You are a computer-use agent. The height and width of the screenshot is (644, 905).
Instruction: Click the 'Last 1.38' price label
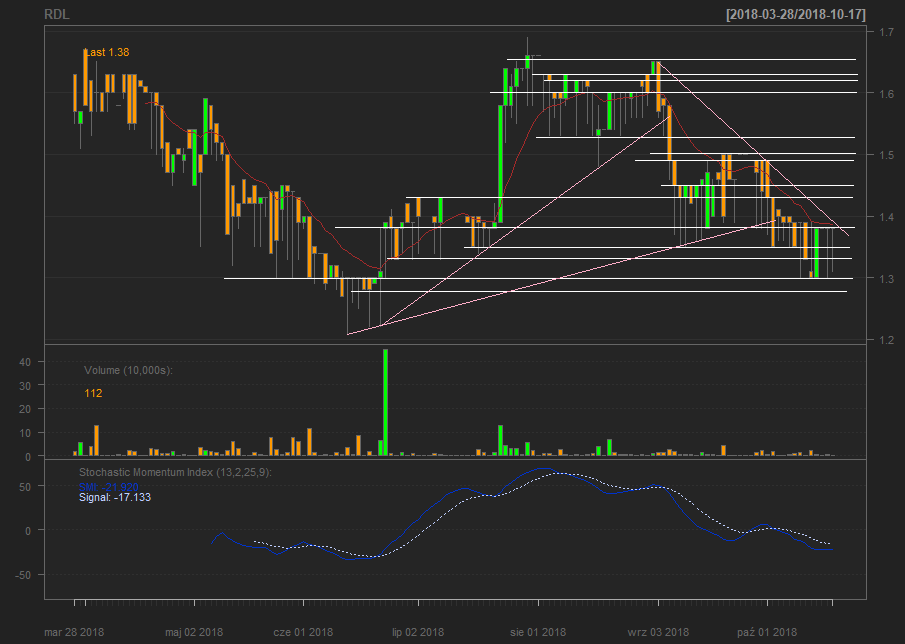point(107,53)
